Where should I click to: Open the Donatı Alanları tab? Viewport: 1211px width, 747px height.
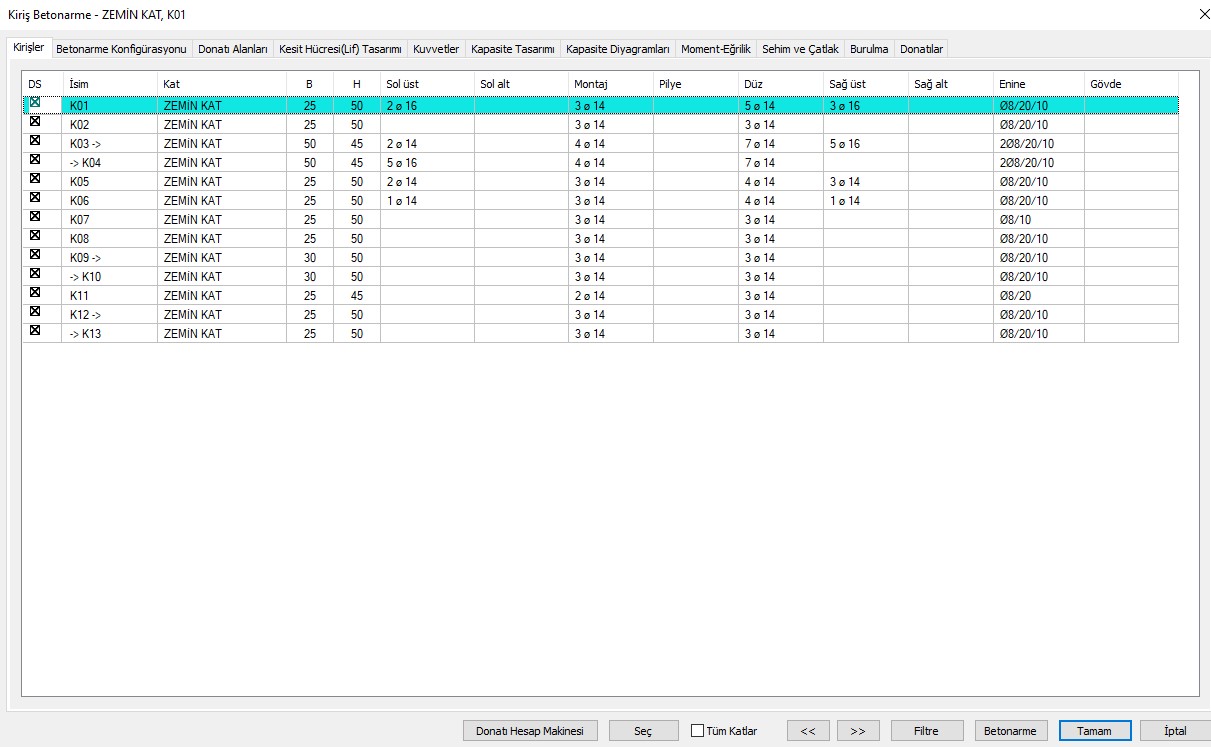pyautogui.click(x=232, y=49)
